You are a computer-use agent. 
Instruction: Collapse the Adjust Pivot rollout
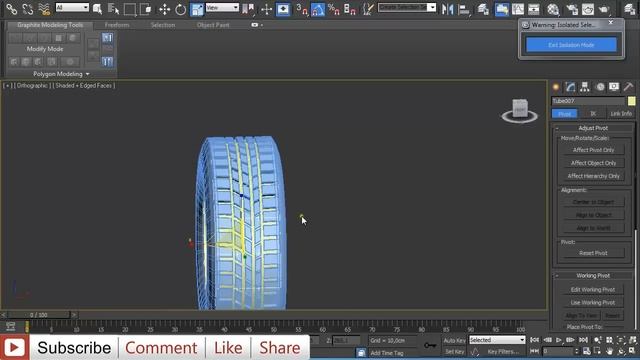pos(557,128)
